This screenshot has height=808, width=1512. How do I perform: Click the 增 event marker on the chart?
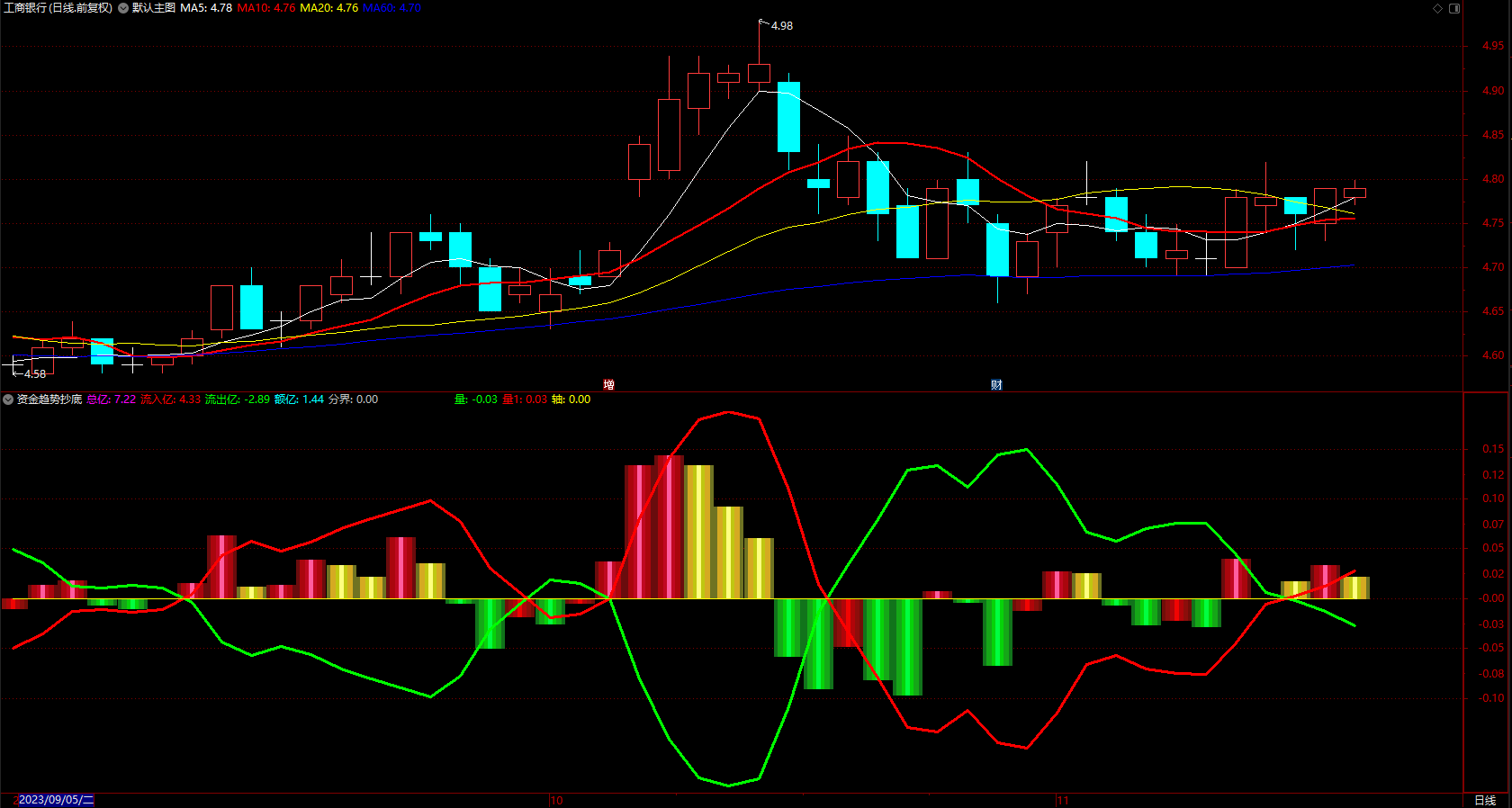coord(609,384)
